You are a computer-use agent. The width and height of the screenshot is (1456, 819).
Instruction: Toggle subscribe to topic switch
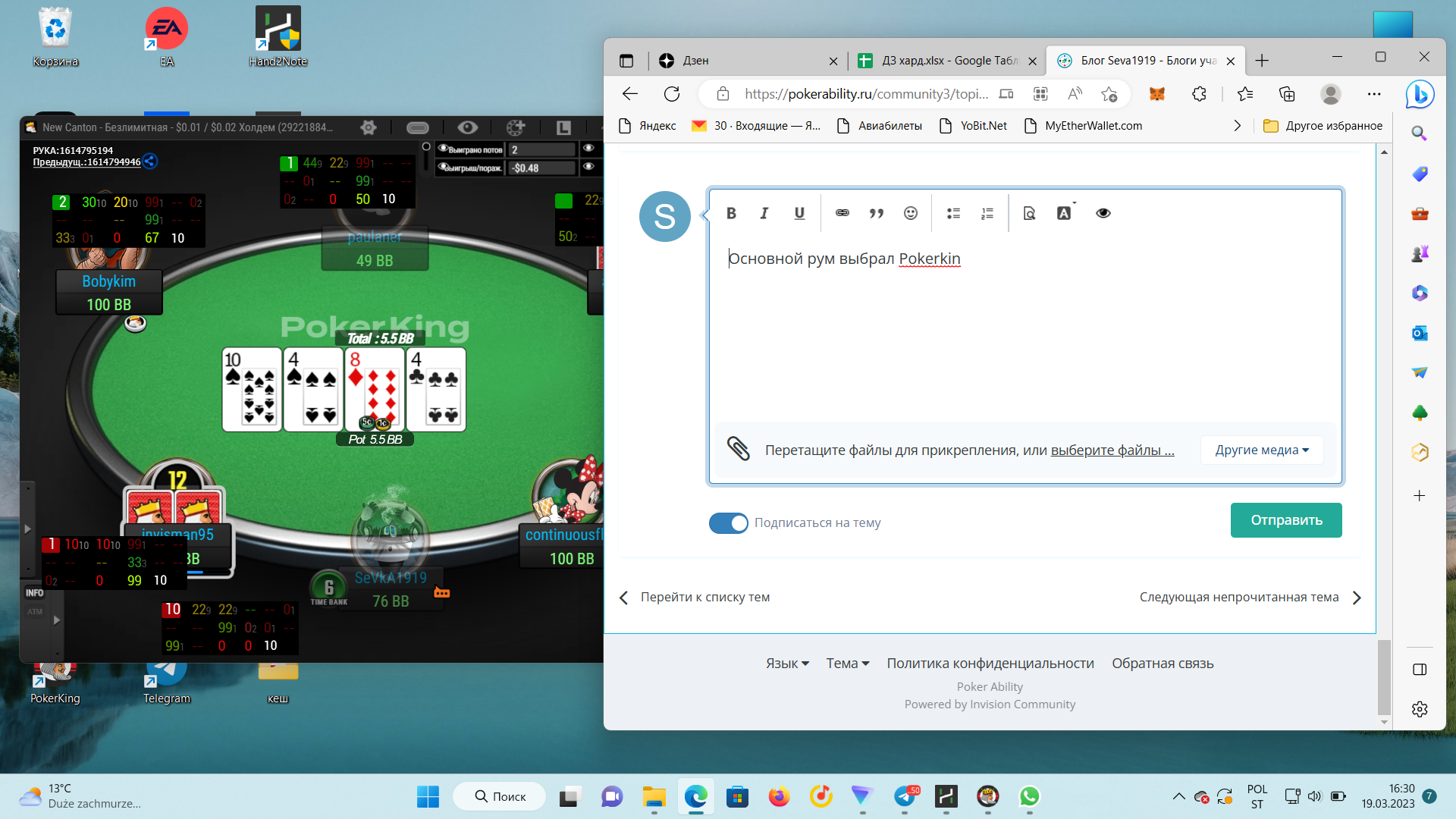(728, 522)
